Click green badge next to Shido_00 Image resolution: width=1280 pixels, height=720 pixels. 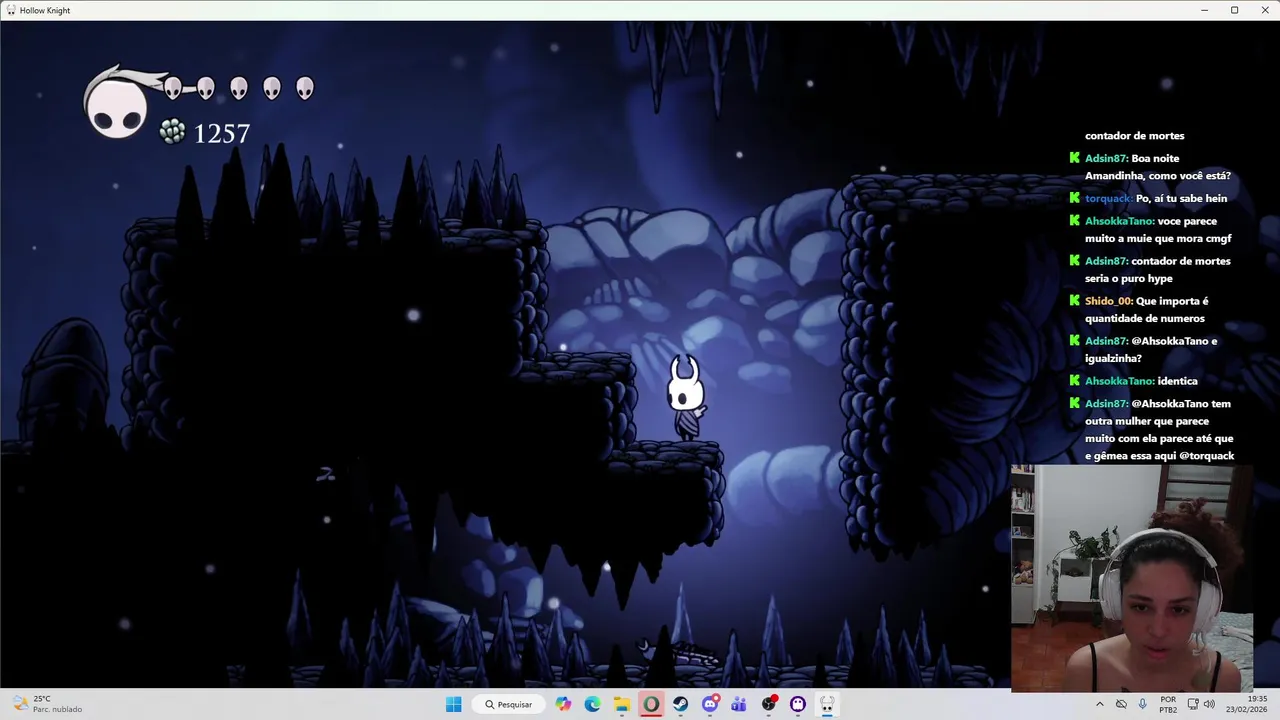(1075, 301)
